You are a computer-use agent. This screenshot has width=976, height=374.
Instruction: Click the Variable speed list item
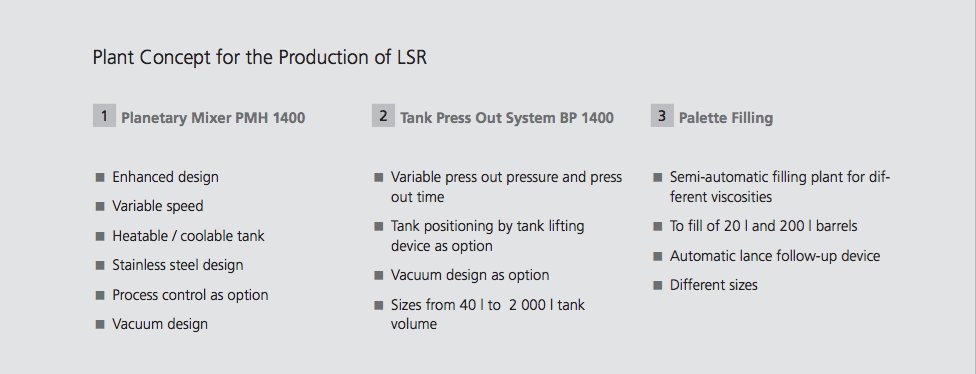[x=157, y=206]
